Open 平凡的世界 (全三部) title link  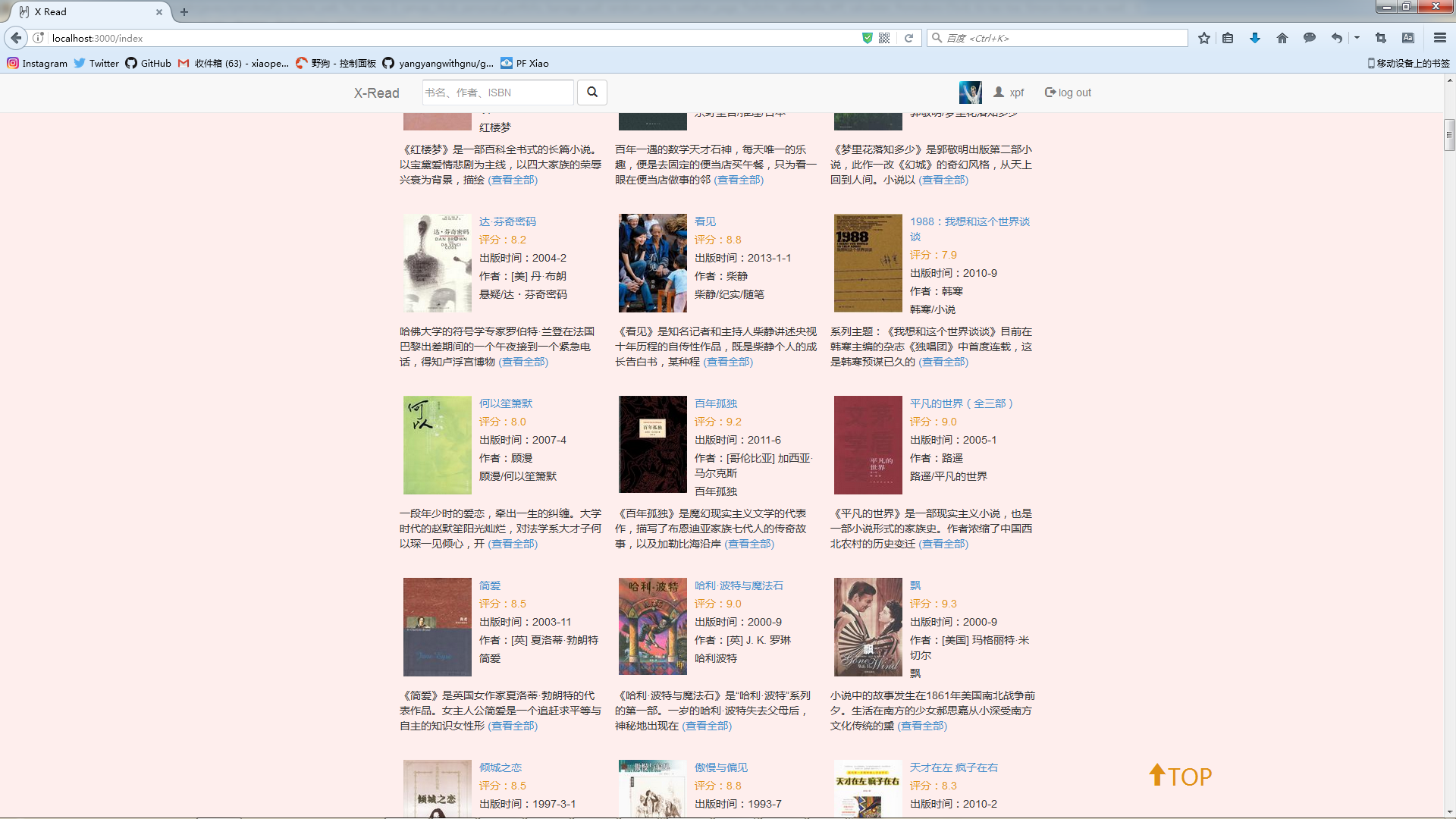962,403
